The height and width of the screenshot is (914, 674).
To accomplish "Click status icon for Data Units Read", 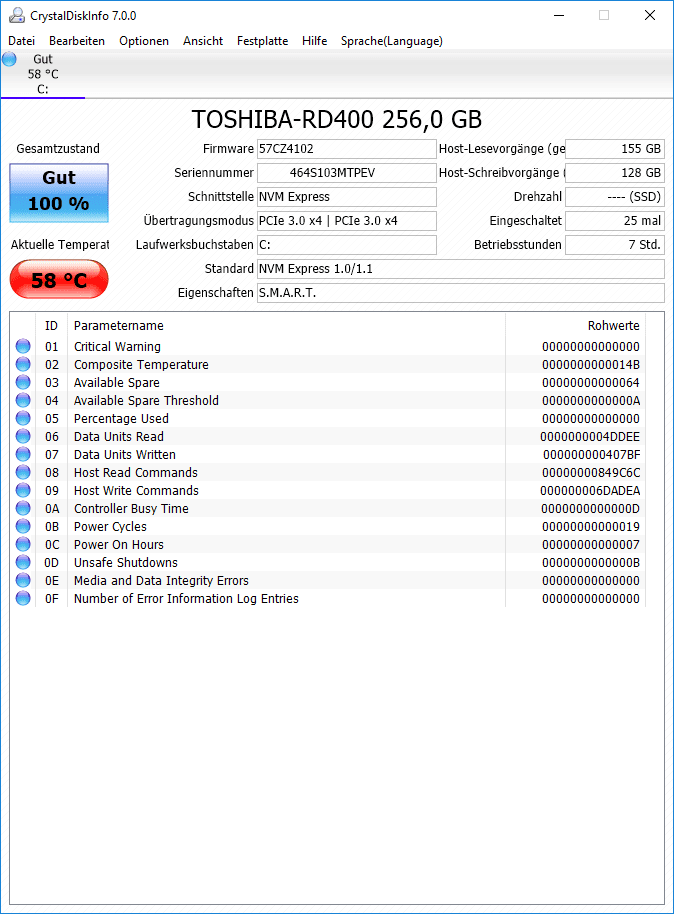I will (23, 436).
